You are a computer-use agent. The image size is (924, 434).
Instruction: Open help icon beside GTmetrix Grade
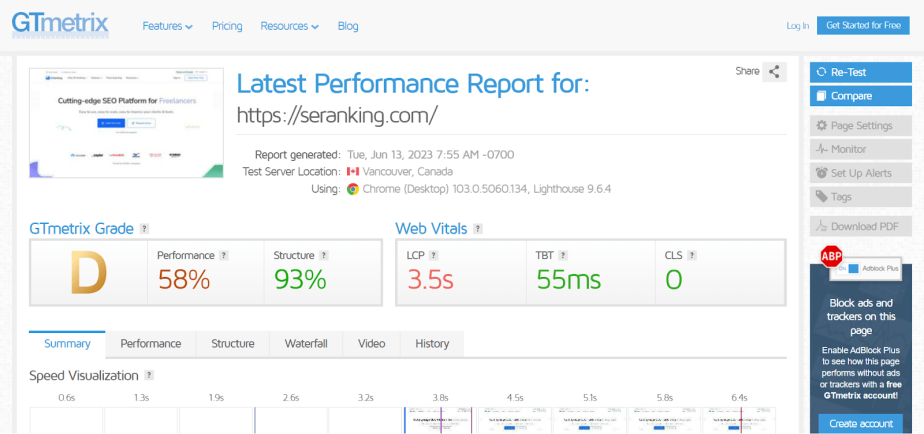tap(145, 229)
